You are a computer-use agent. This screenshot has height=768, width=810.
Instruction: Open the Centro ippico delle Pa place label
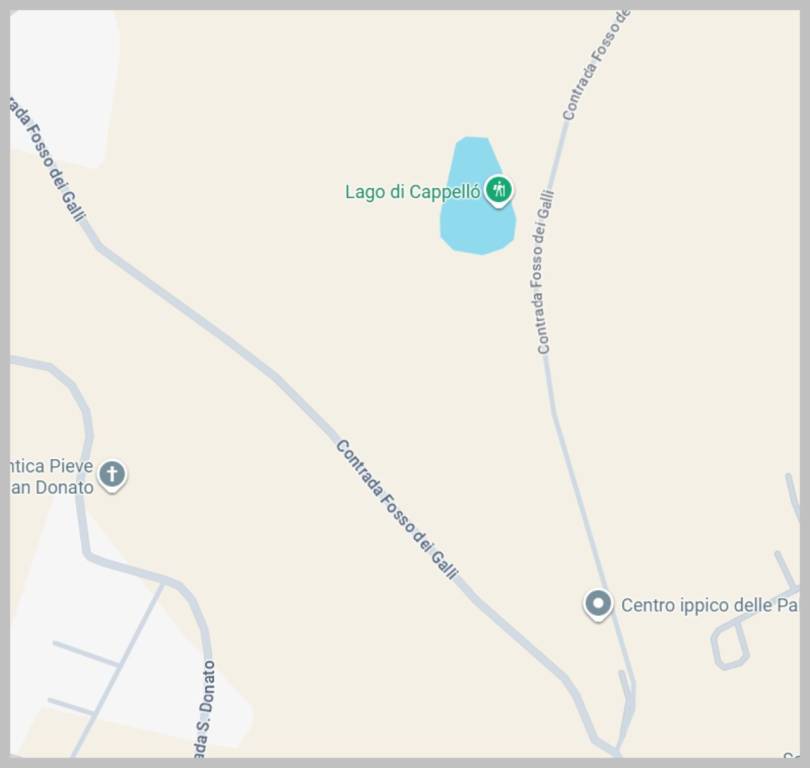(709, 605)
